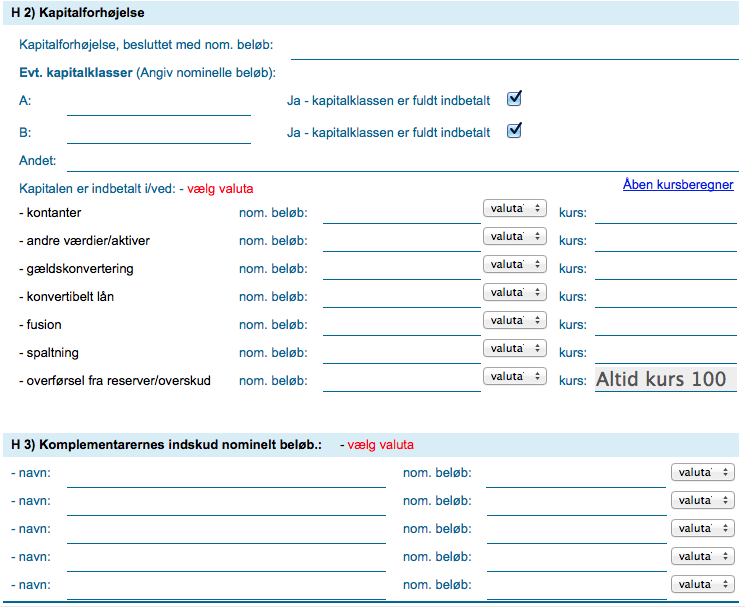Image resolution: width=745 pixels, height=607 pixels.
Task: Open the Åben kursberegner link
Action: (678, 184)
